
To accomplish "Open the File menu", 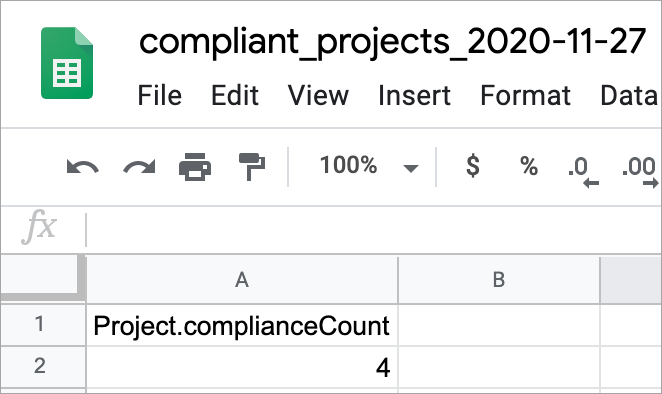I will coord(160,95).
